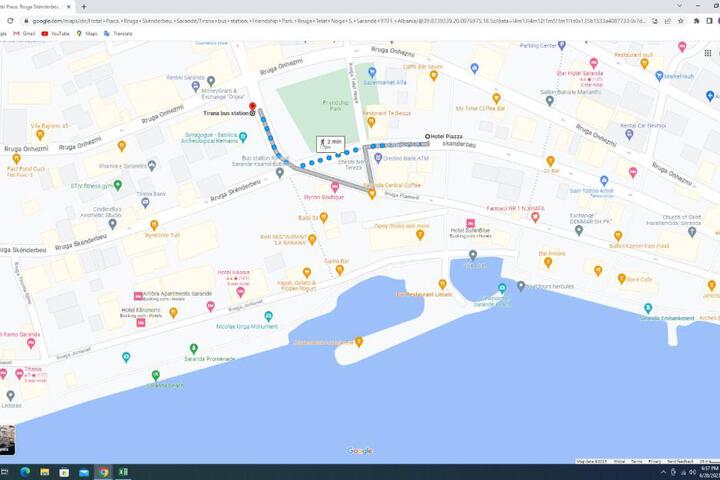720x480 pixels.
Task: Click the Boat tours hercules marker
Action: click(520, 286)
